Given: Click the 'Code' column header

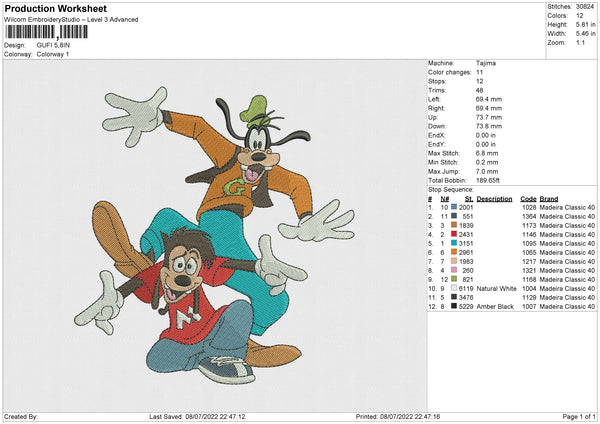Looking at the screenshot, I should click(528, 199).
